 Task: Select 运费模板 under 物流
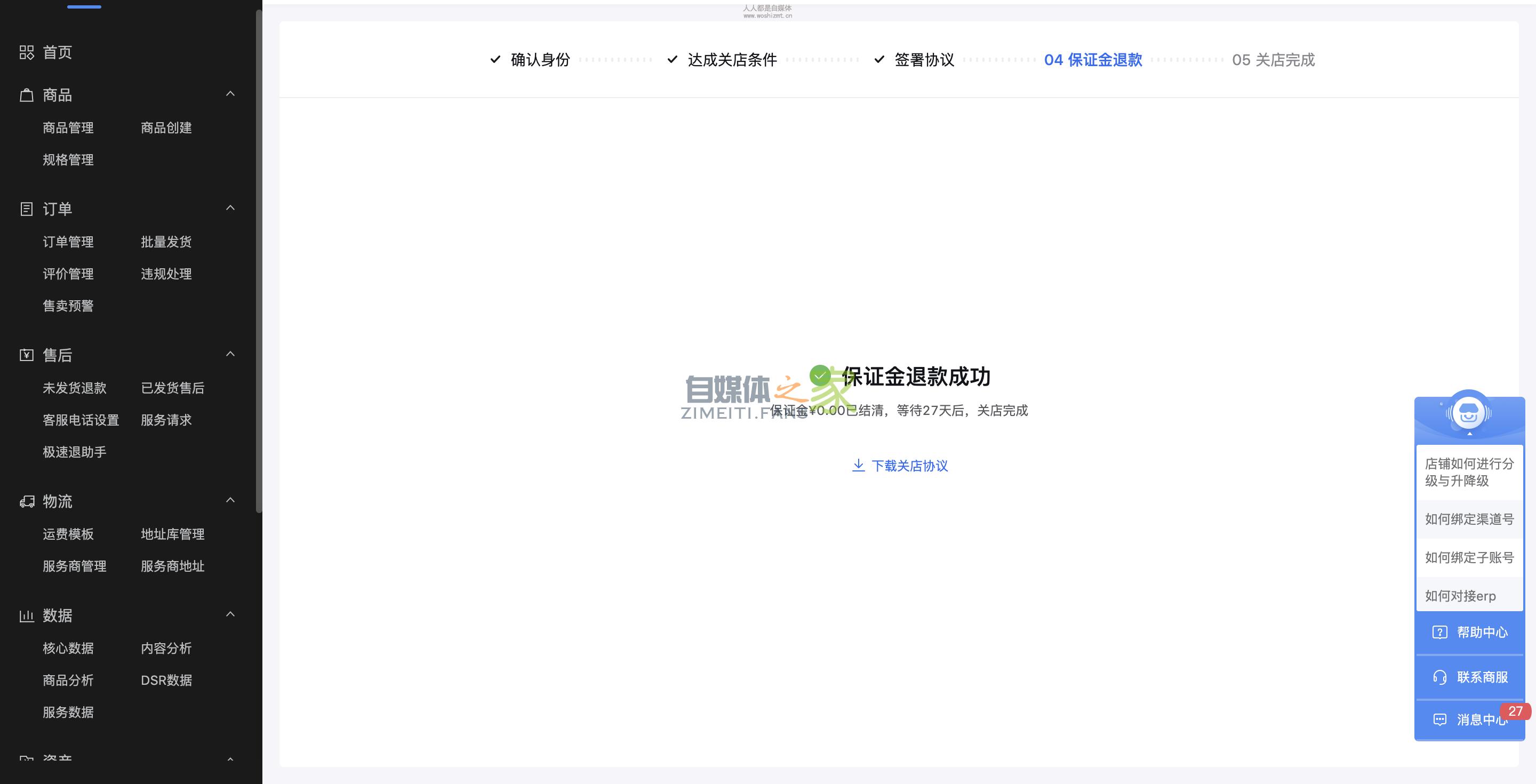tap(68, 534)
